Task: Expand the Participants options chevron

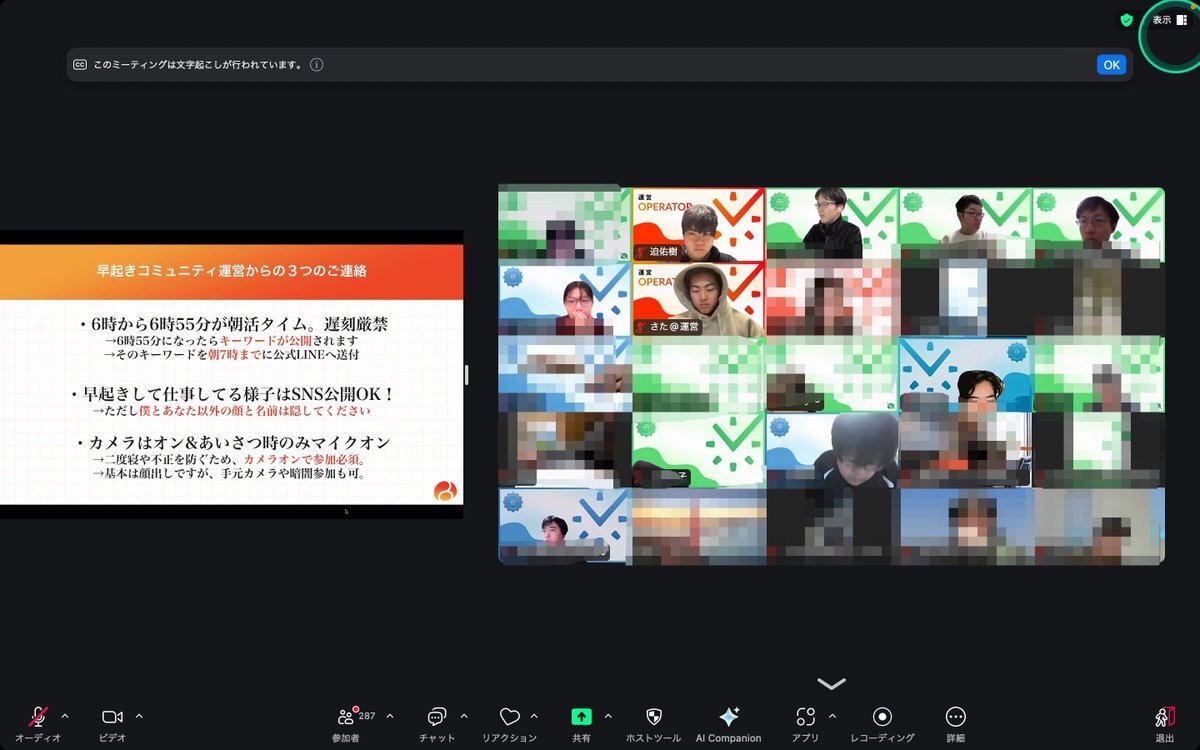Action: coord(389,716)
